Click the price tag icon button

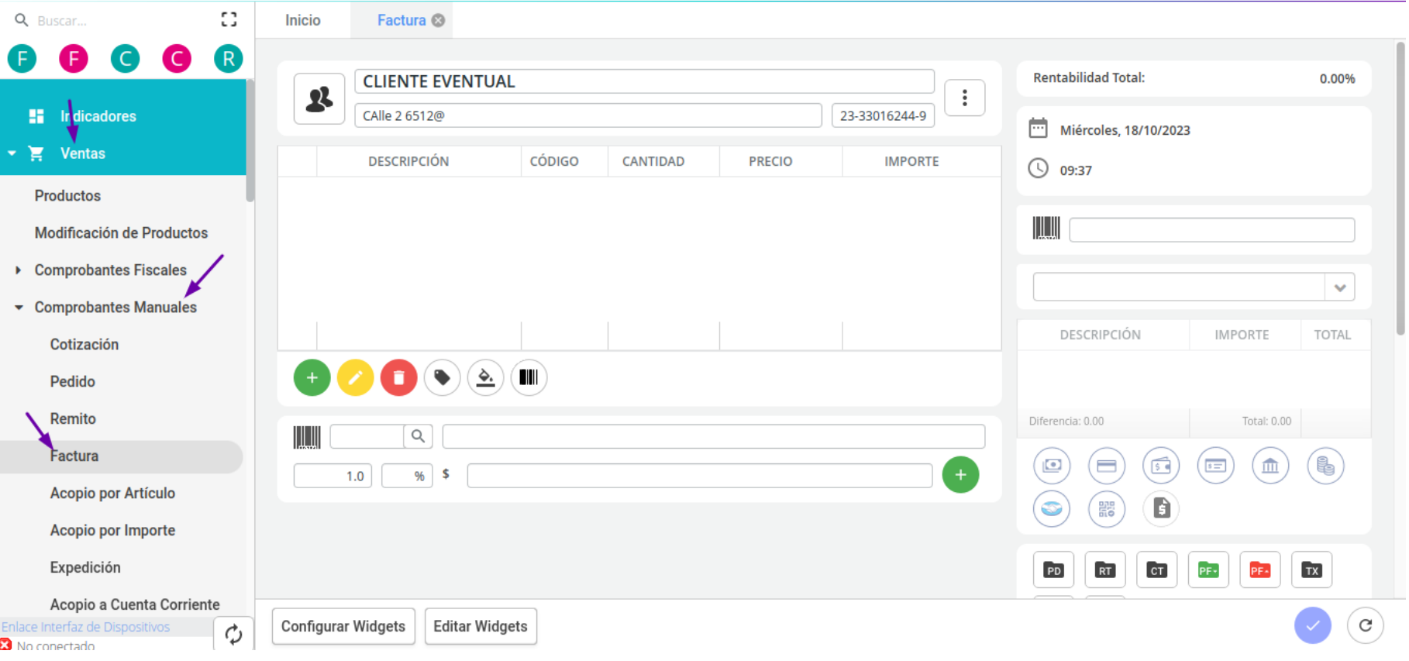[x=442, y=378]
